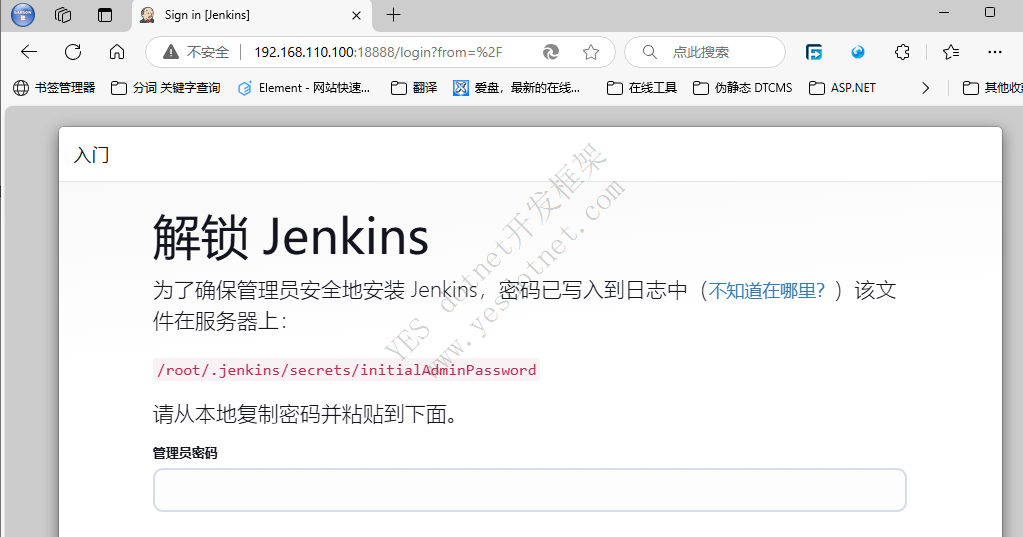Open 书签管理器 bookmark
1023x537 pixels.
54,87
